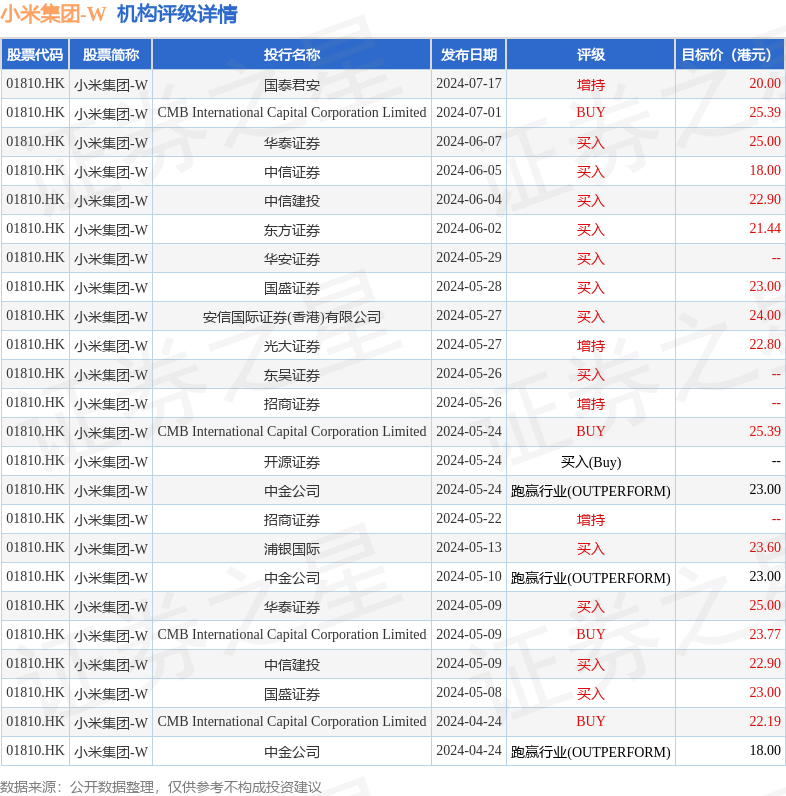Viewport: 786px width, 796px height.
Task: Select 国泰君安 in the bank column
Action: click(x=291, y=84)
